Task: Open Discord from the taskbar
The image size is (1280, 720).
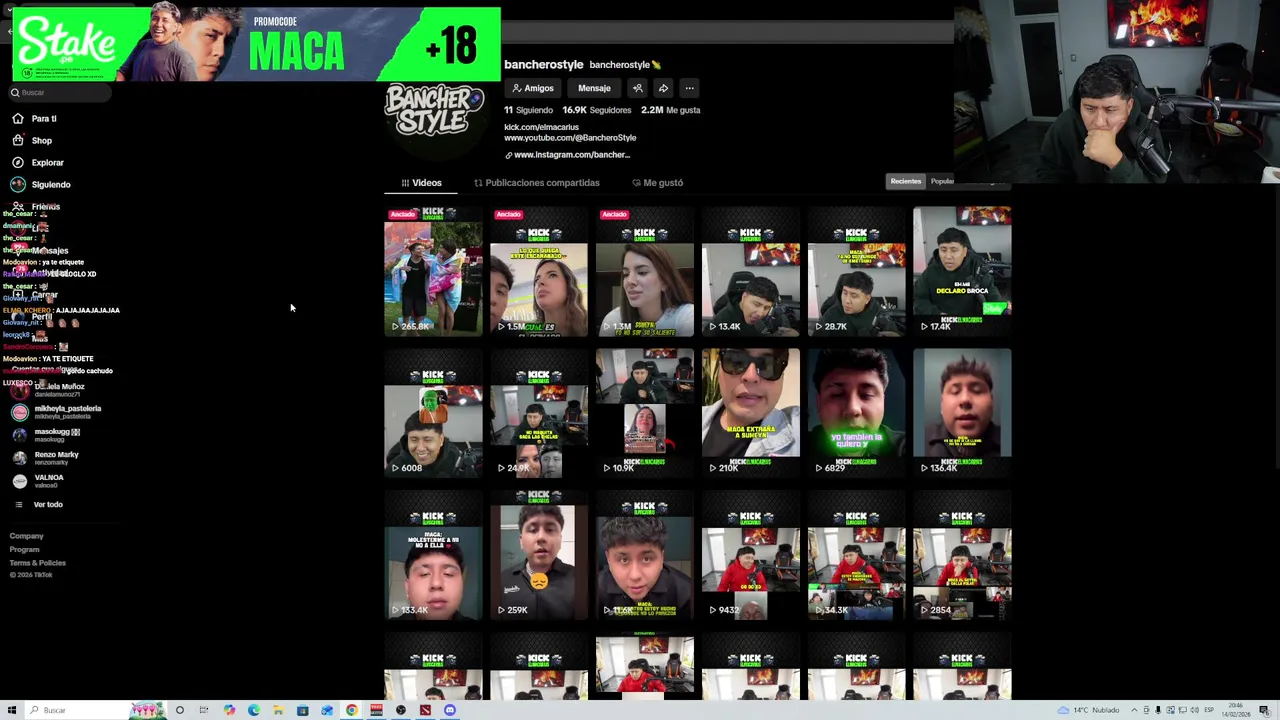Action: pos(450,710)
